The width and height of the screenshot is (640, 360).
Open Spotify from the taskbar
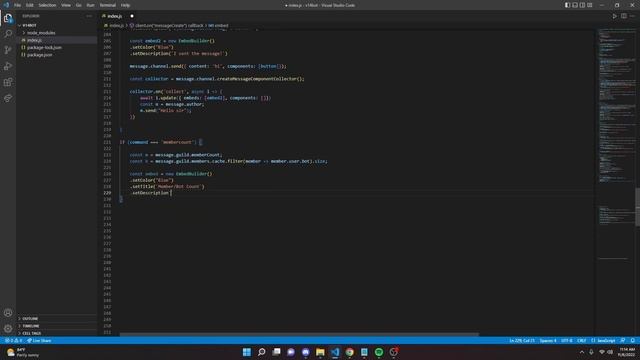379,352
